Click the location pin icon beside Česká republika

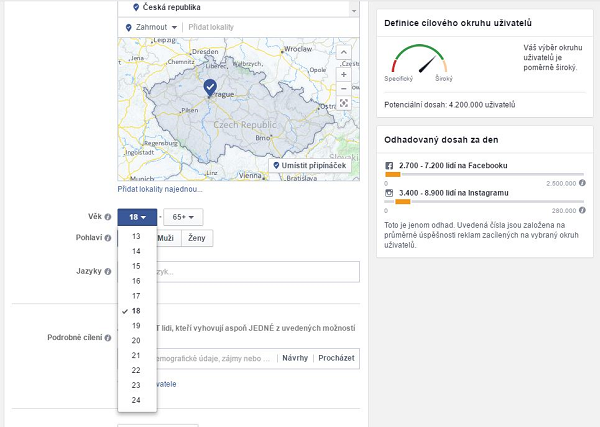136,7
